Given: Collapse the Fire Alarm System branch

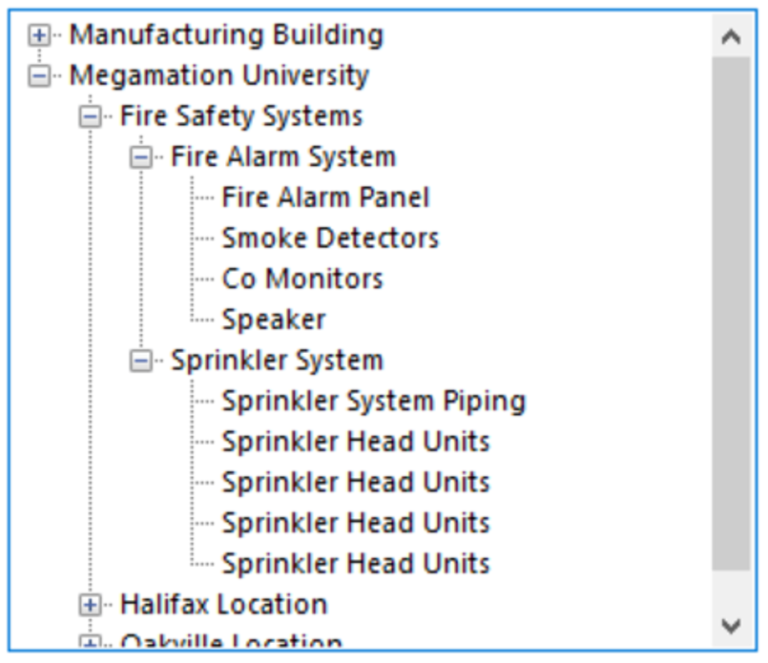Looking at the screenshot, I should 141,158.
